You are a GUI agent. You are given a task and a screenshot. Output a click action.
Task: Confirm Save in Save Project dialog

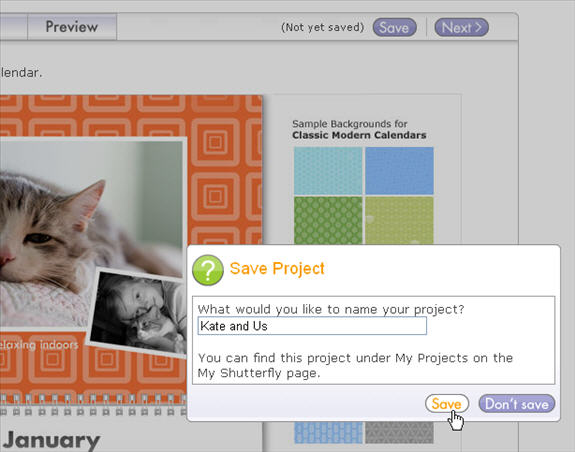point(447,404)
